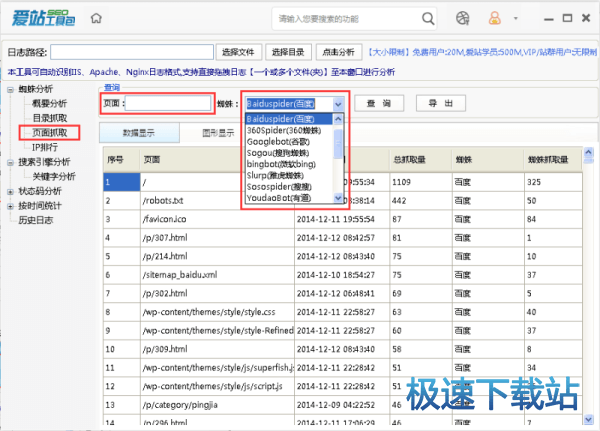The image size is (600, 431).
Task: Open the skin theme icon
Action: coord(462,18)
